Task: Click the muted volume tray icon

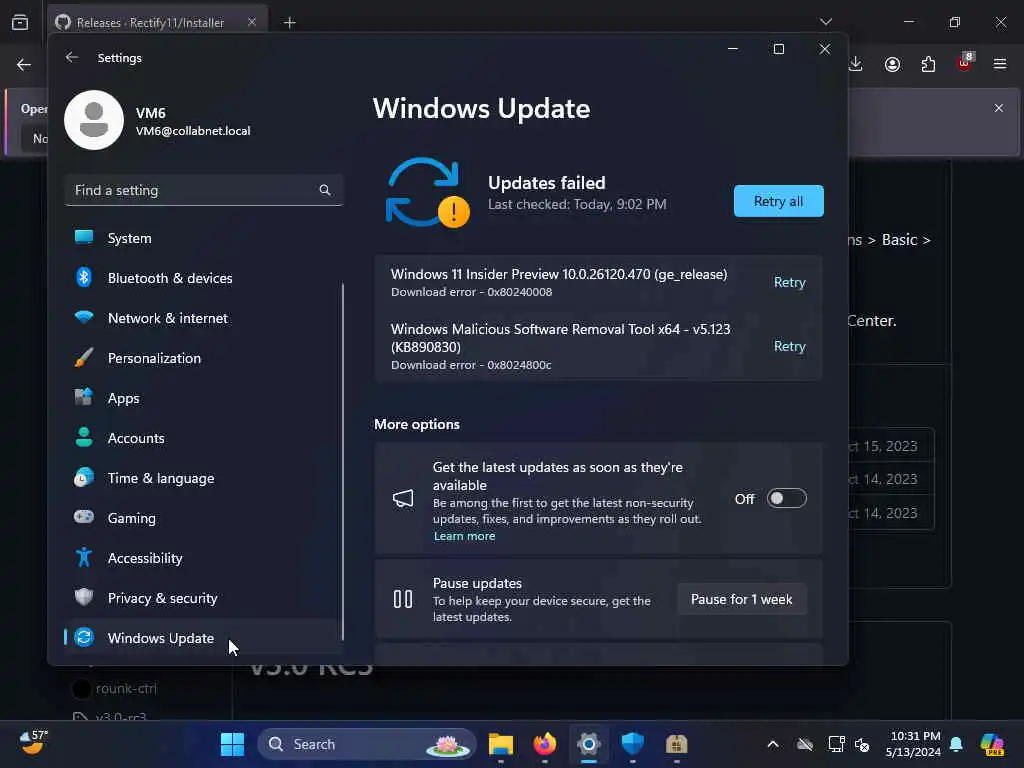Action: tap(862, 744)
